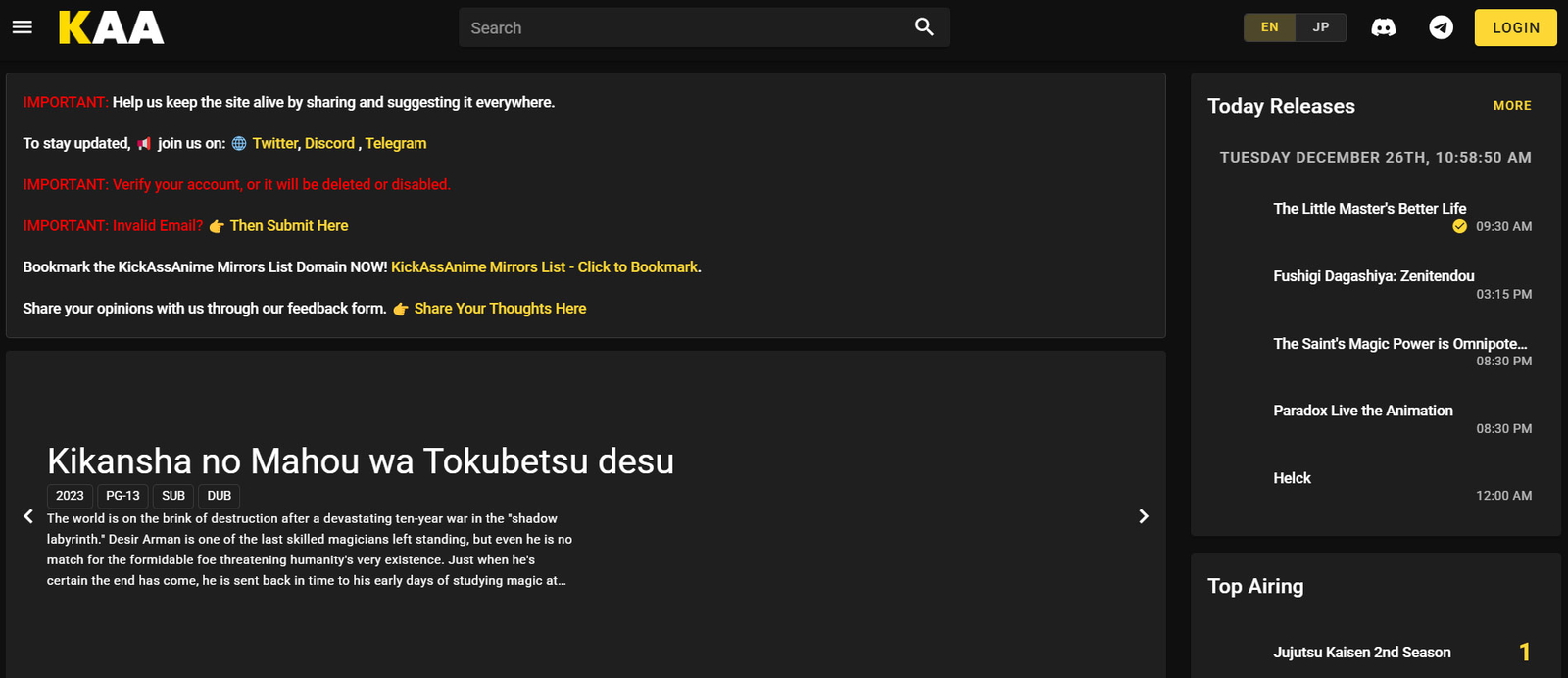Screen dimensions: 1568x678
Task: Open Share Your Thoughts Here link
Action: coord(500,308)
